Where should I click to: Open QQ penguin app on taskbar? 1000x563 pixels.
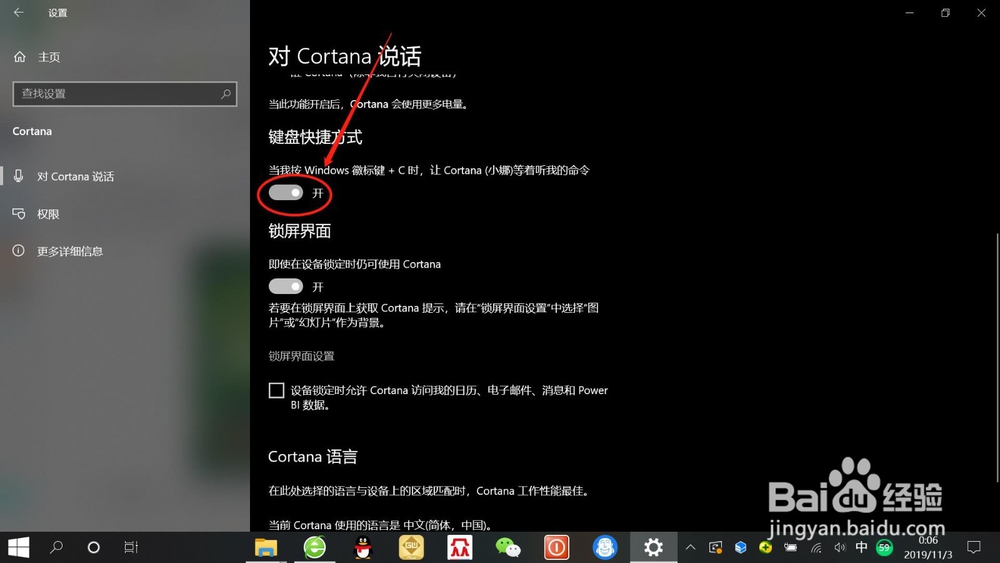363,547
